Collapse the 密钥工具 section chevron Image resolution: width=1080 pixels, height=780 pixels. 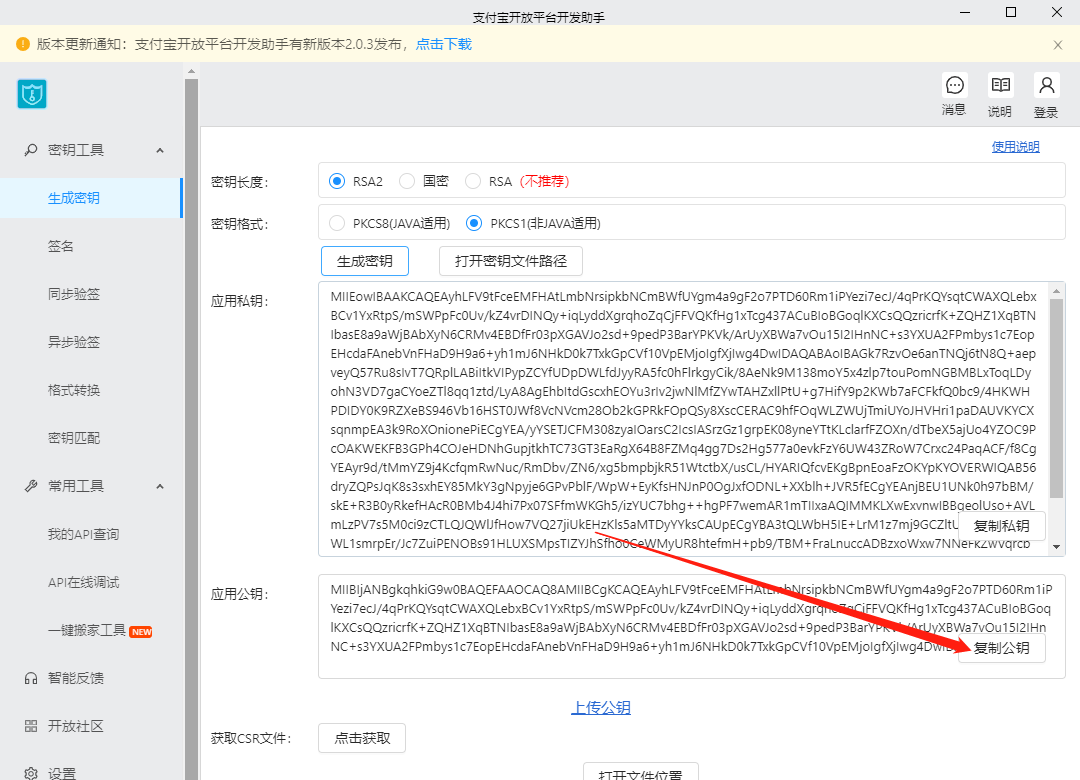point(160,150)
